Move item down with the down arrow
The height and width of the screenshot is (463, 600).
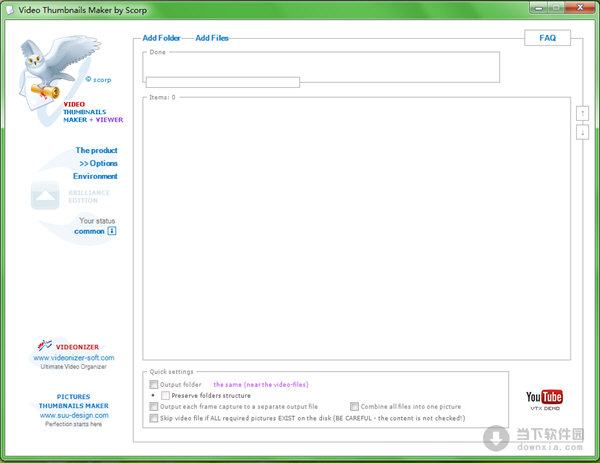coord(582,132)
